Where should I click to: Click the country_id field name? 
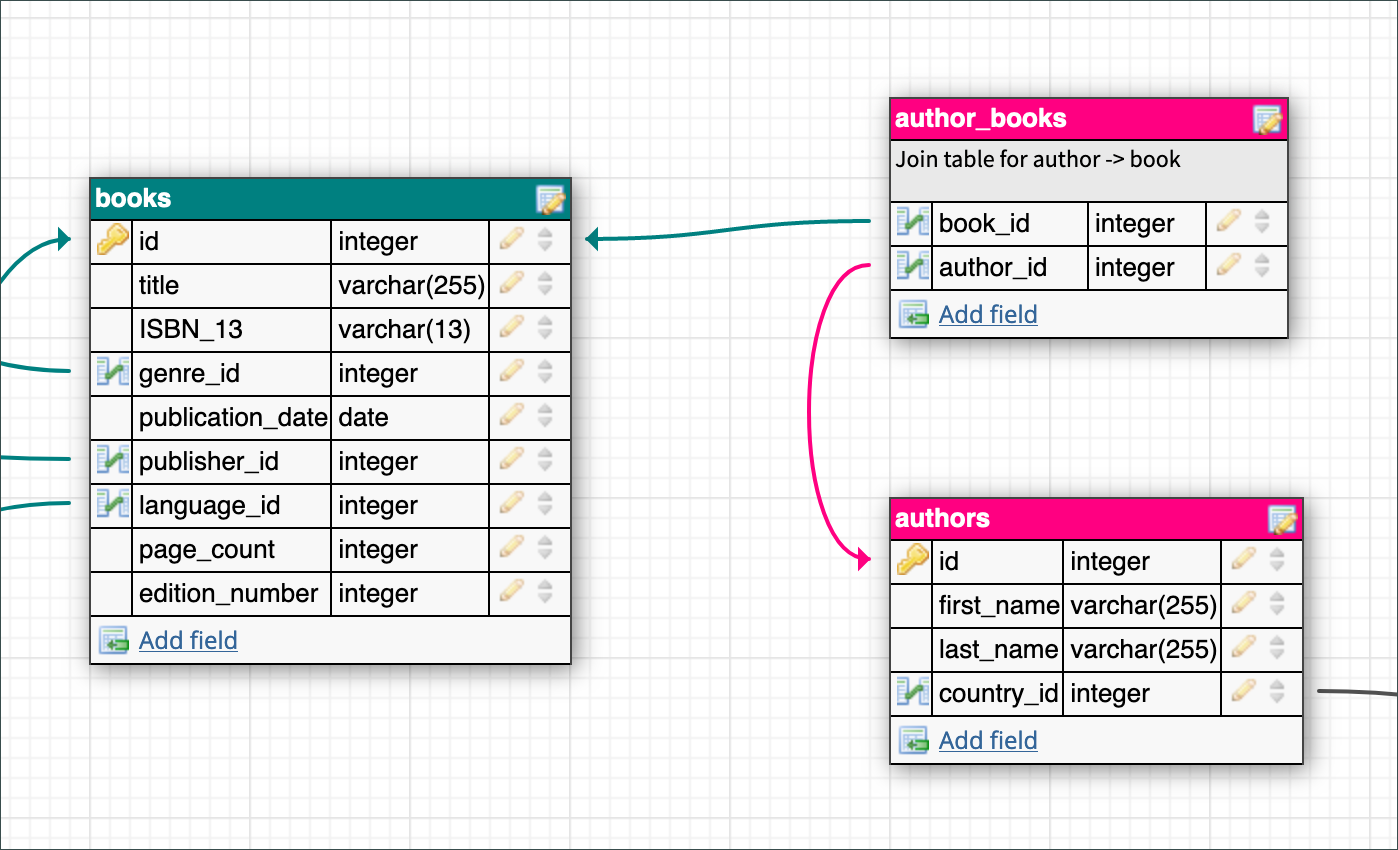tap(998, 693)
